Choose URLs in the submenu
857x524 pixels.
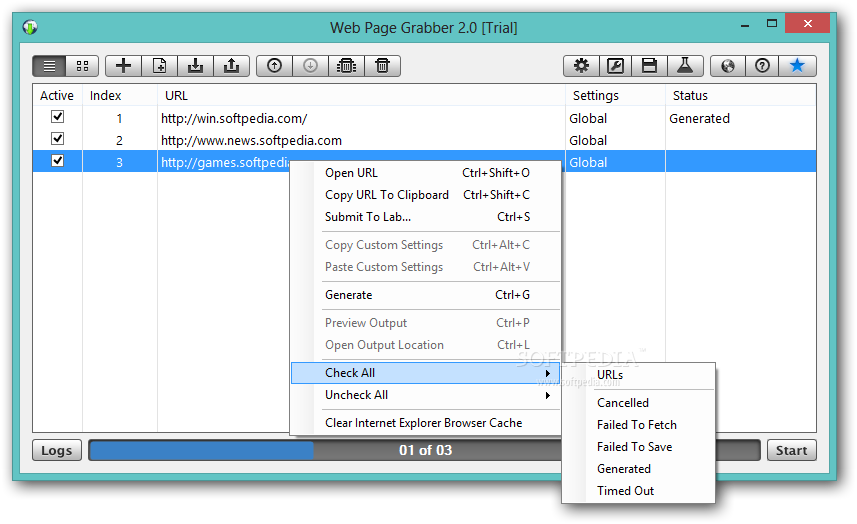click(x=638, y=375)
